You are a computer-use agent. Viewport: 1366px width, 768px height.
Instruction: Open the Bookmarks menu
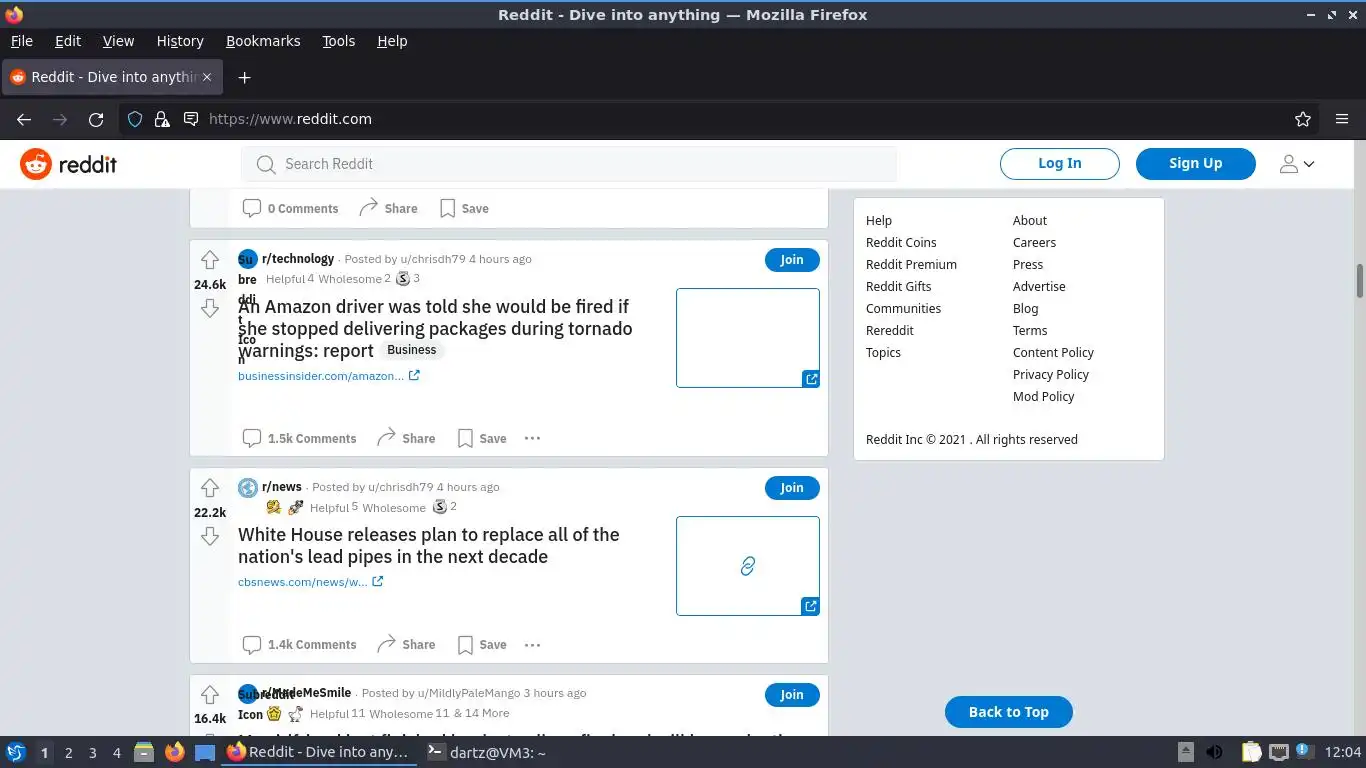[x=263, y=41]
